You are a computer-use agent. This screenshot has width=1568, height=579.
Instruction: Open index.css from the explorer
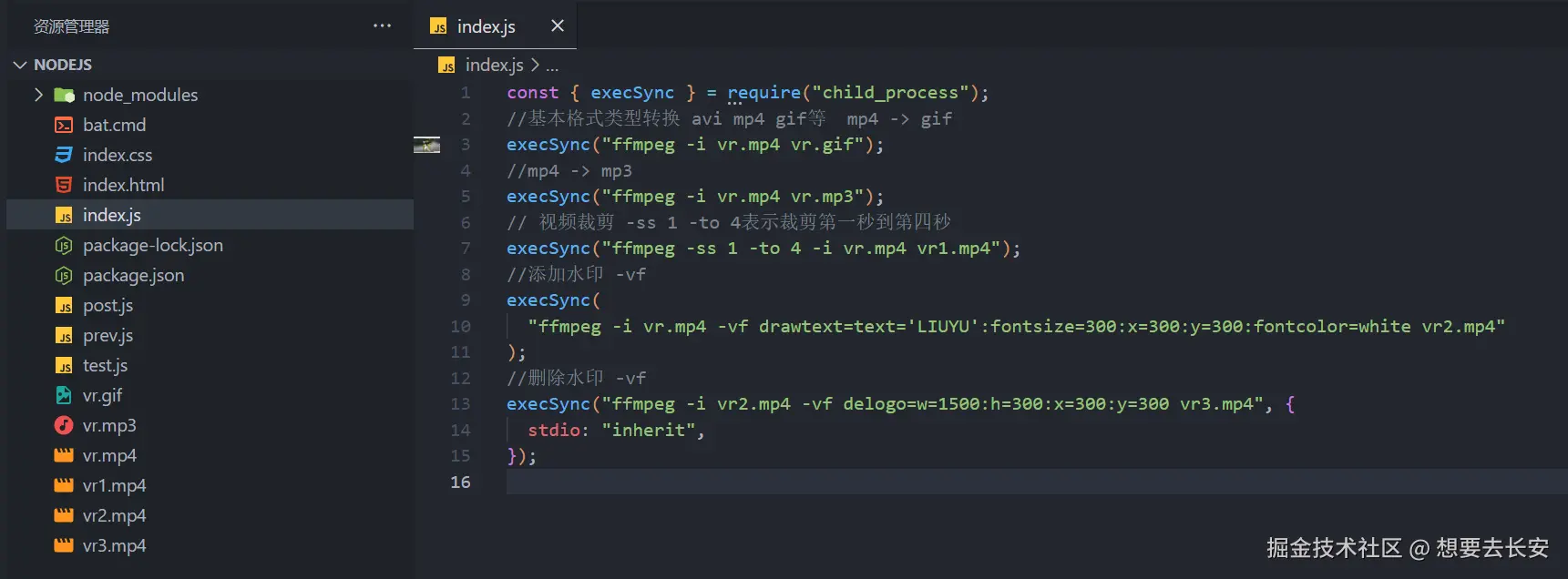(x=118, y=155)
